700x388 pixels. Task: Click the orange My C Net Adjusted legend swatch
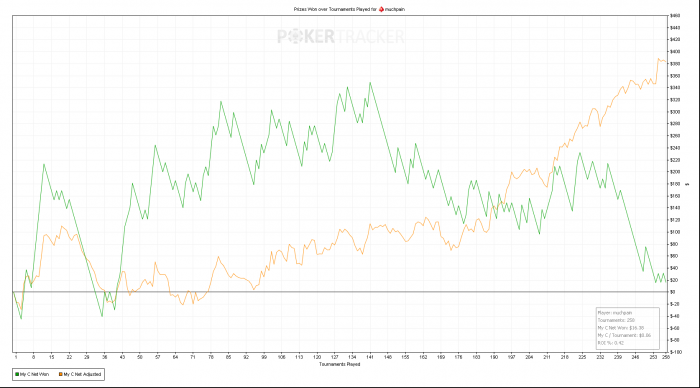(60, 374)
